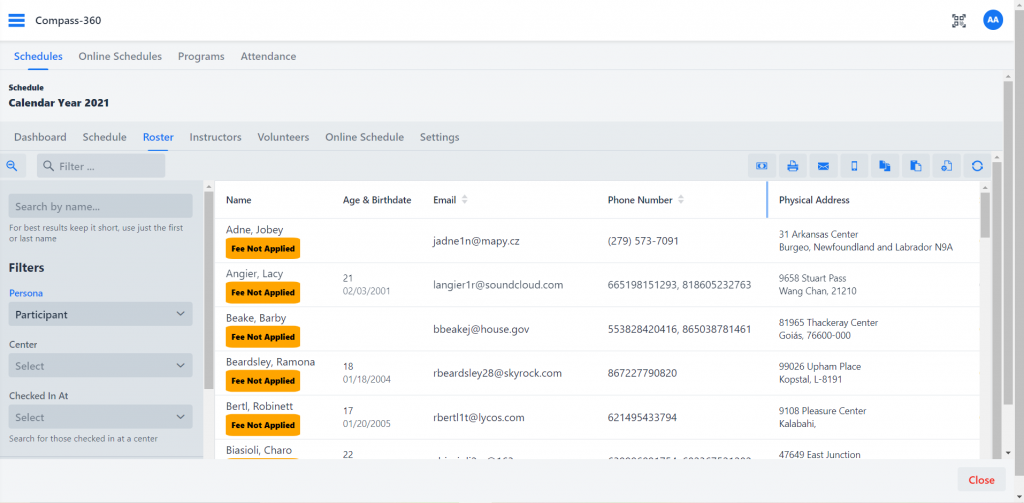Viewport: 1024px width, 503px height.
Task: Open the AA user avatar menu
Action: 993,20
